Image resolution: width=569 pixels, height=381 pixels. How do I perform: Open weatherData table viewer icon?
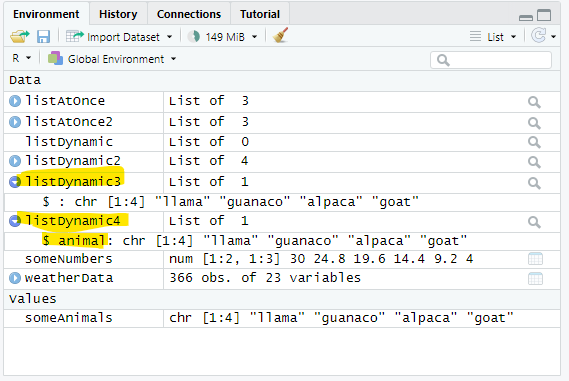[535, 278]
